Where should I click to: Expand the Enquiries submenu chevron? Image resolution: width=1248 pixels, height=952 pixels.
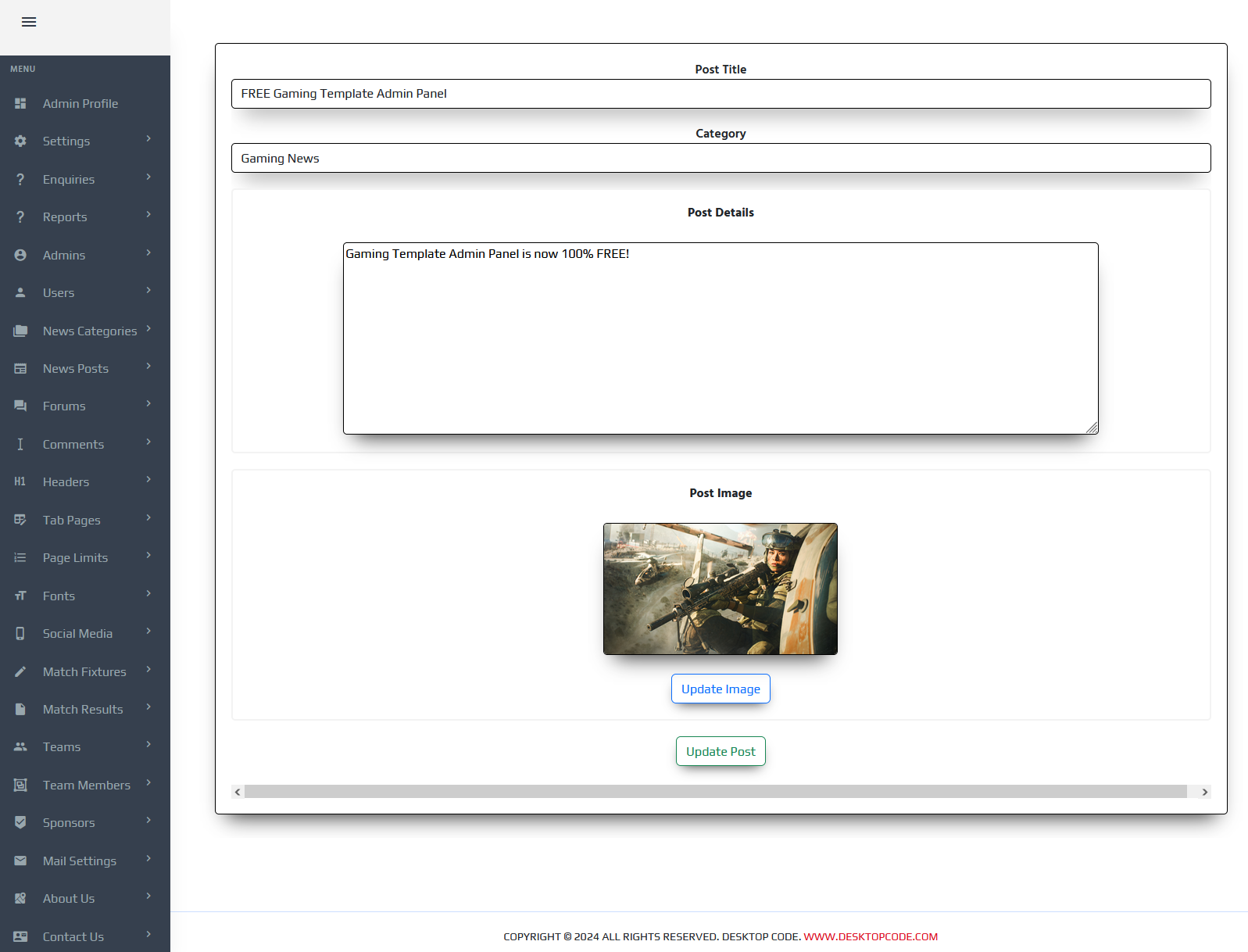pyautogui.click(x=148, y=177)
